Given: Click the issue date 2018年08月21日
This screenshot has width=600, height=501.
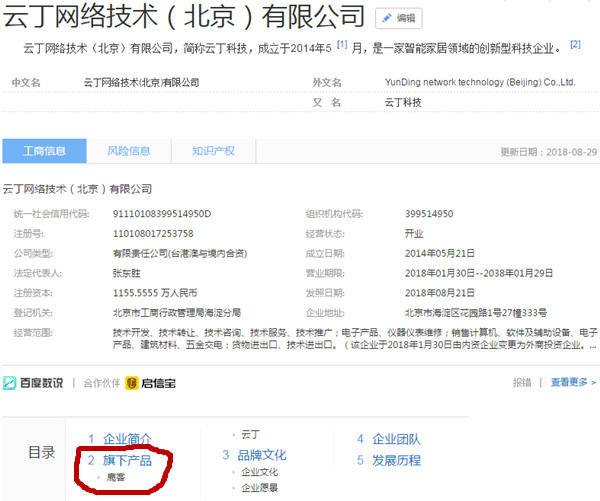Looking at the screenshot, I should tap(440, 293).
